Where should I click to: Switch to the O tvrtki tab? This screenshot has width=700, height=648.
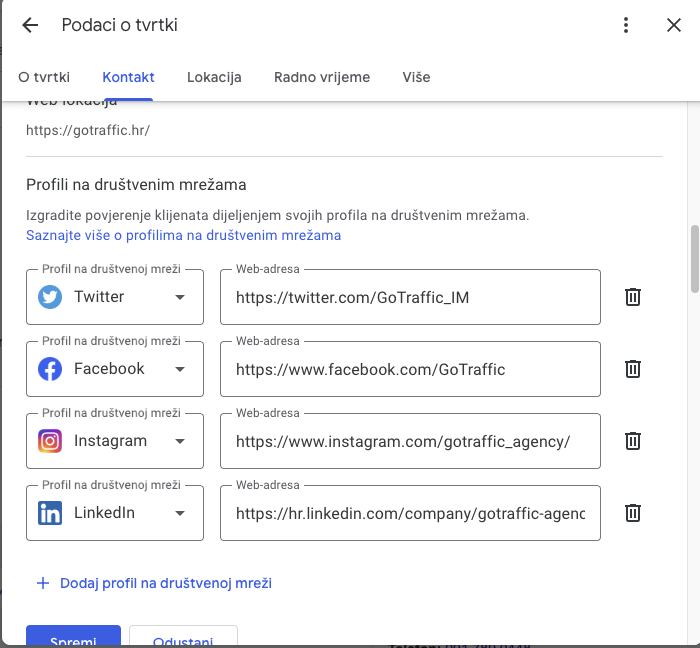44,77
